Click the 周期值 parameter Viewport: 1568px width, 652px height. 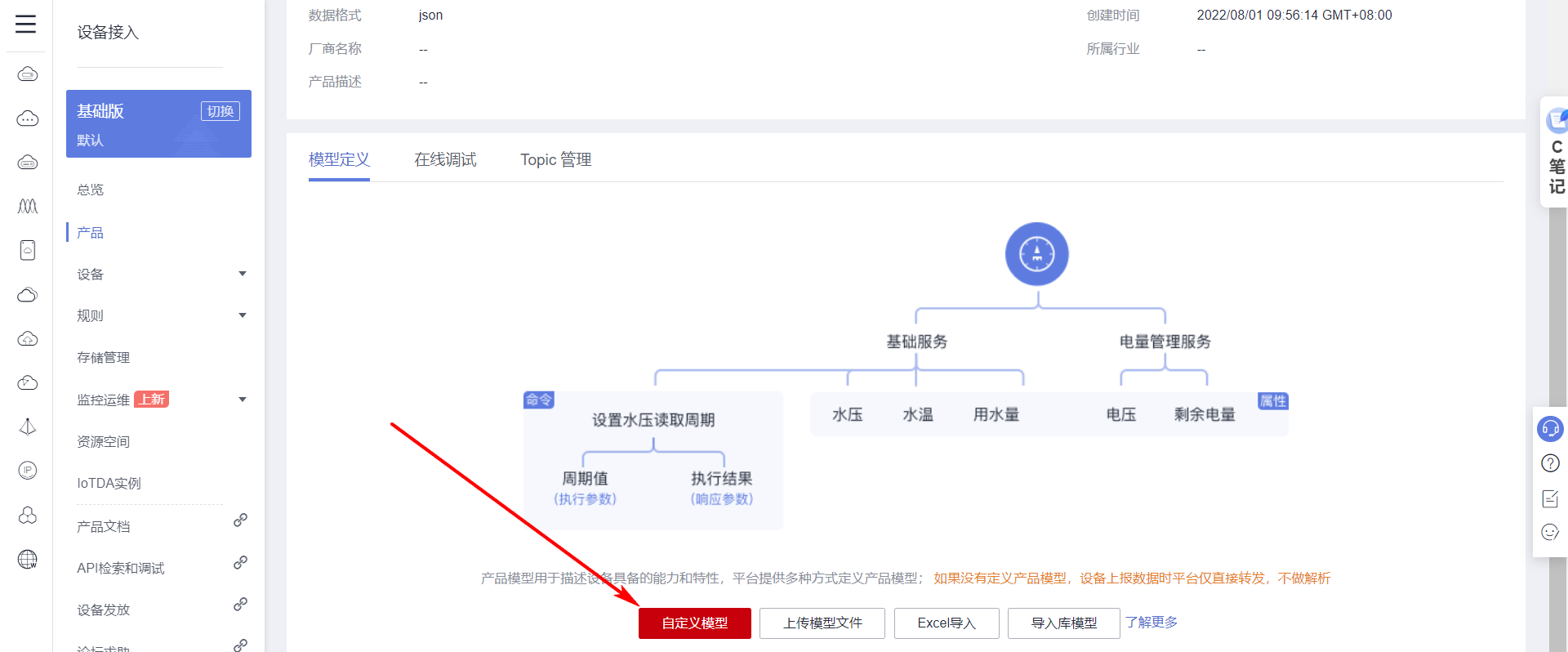coord(585,479)
